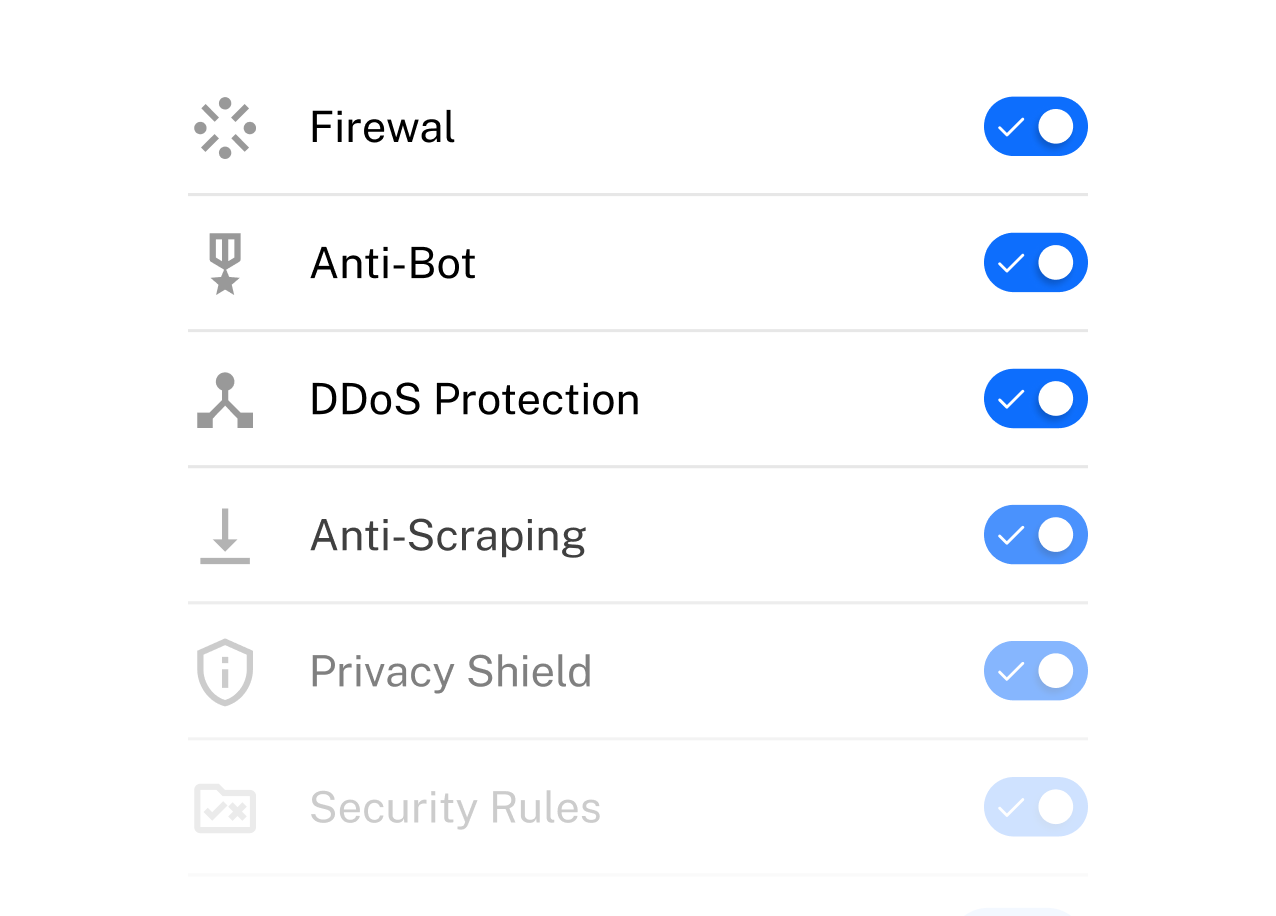Viewport: 1276px width, 916px height.
Task: Click the Security Rules label
Action: (455, 808)
